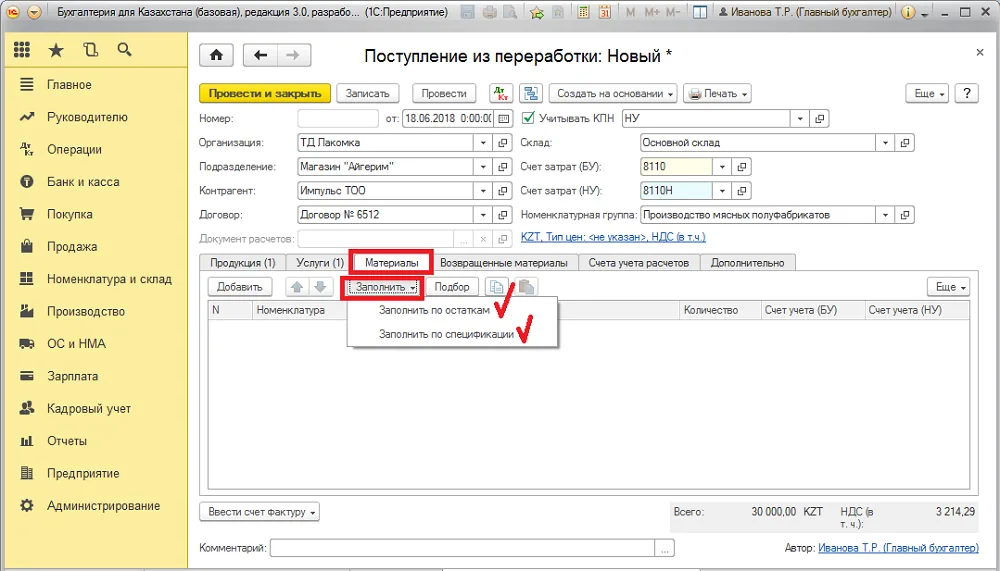1000x571 pixels.
Task: Move row down in Materials table
Action: click(x=321, y=287)
